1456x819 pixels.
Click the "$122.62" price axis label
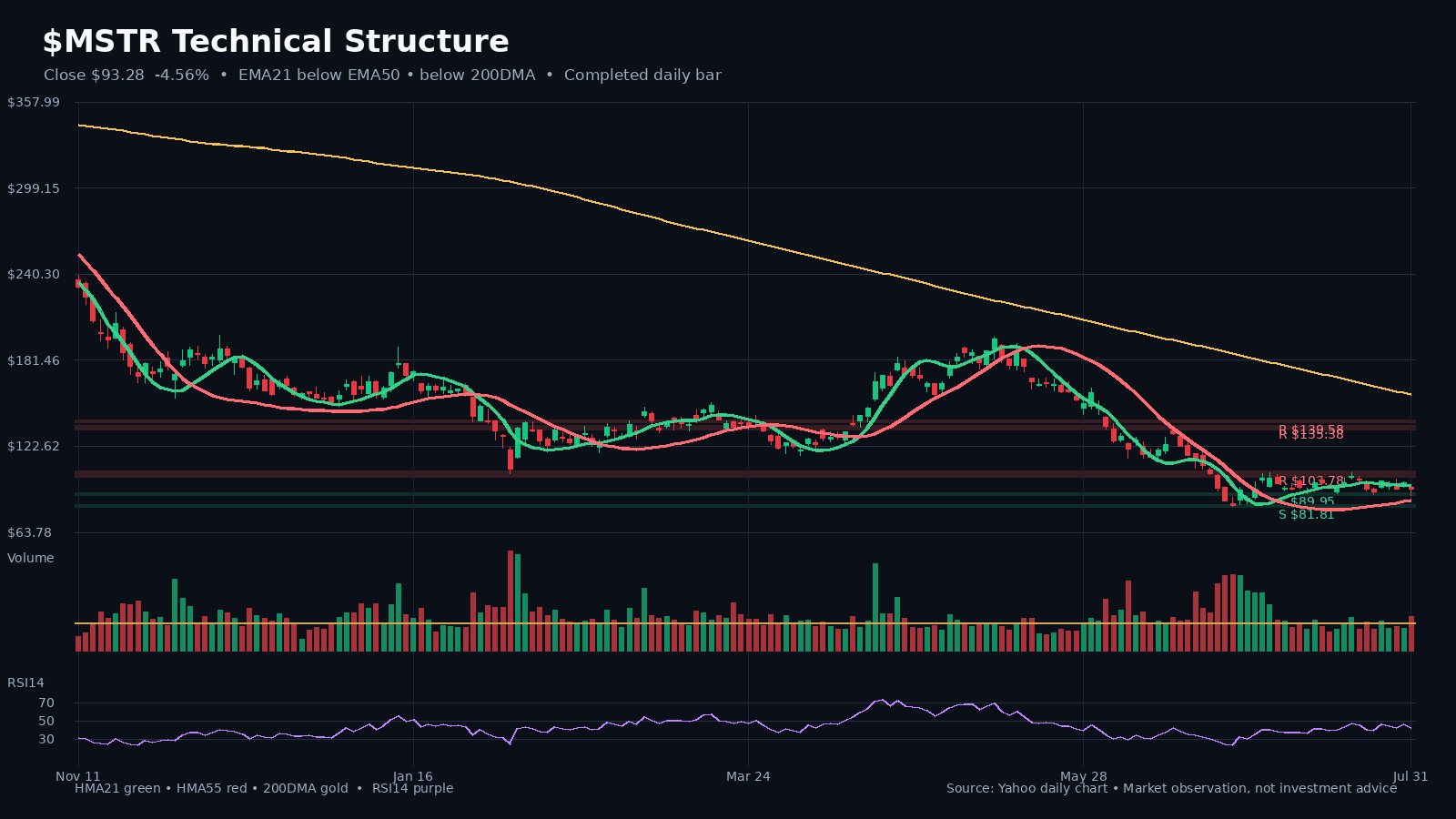(34, 446)
